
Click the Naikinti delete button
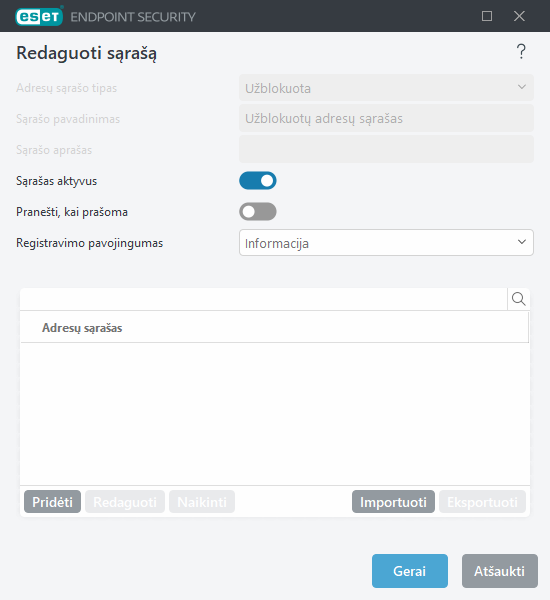tap(202, 502)
